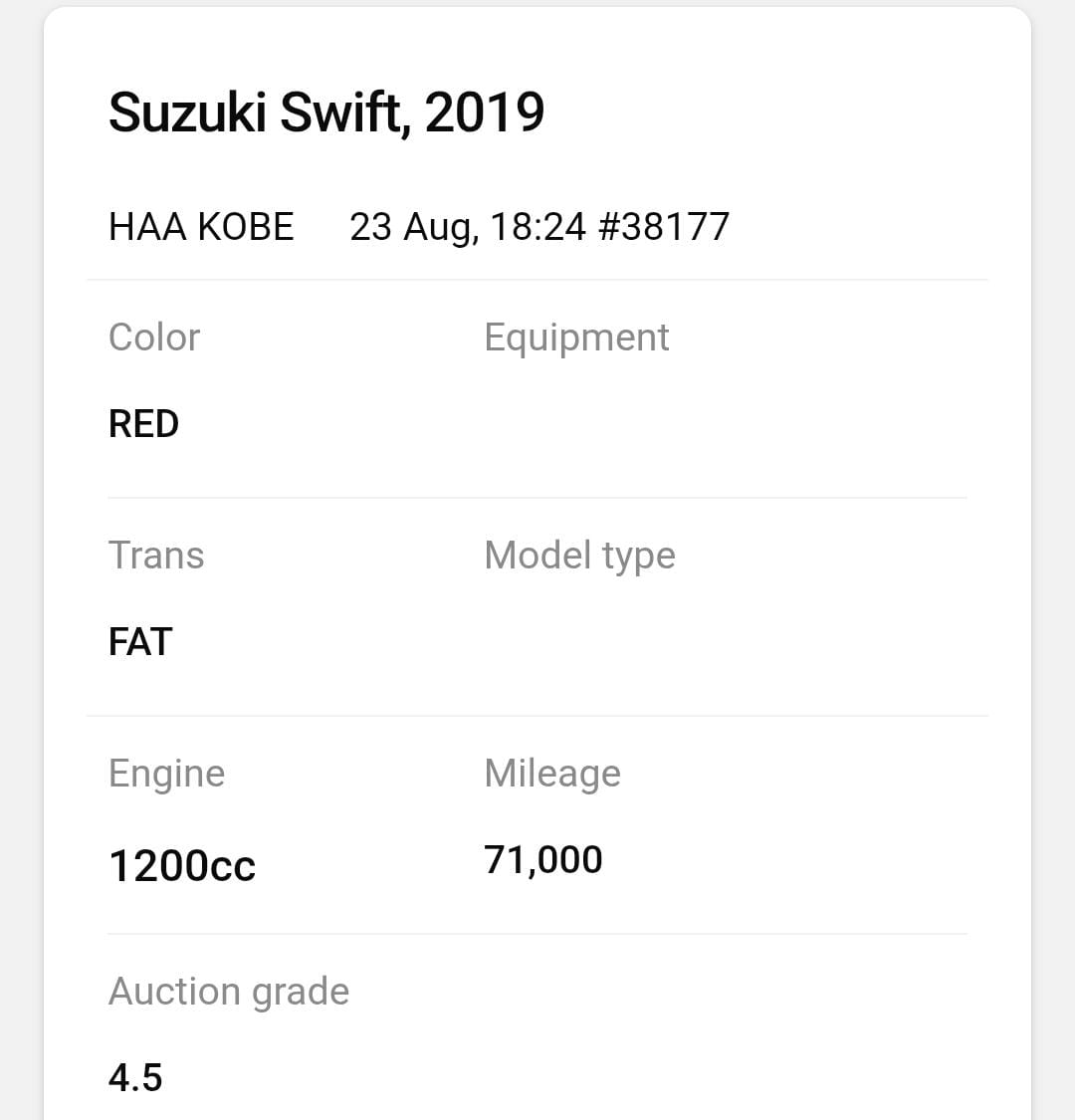Click the Equipment field label
The image size is (1075, 1120).
(576, 337)
